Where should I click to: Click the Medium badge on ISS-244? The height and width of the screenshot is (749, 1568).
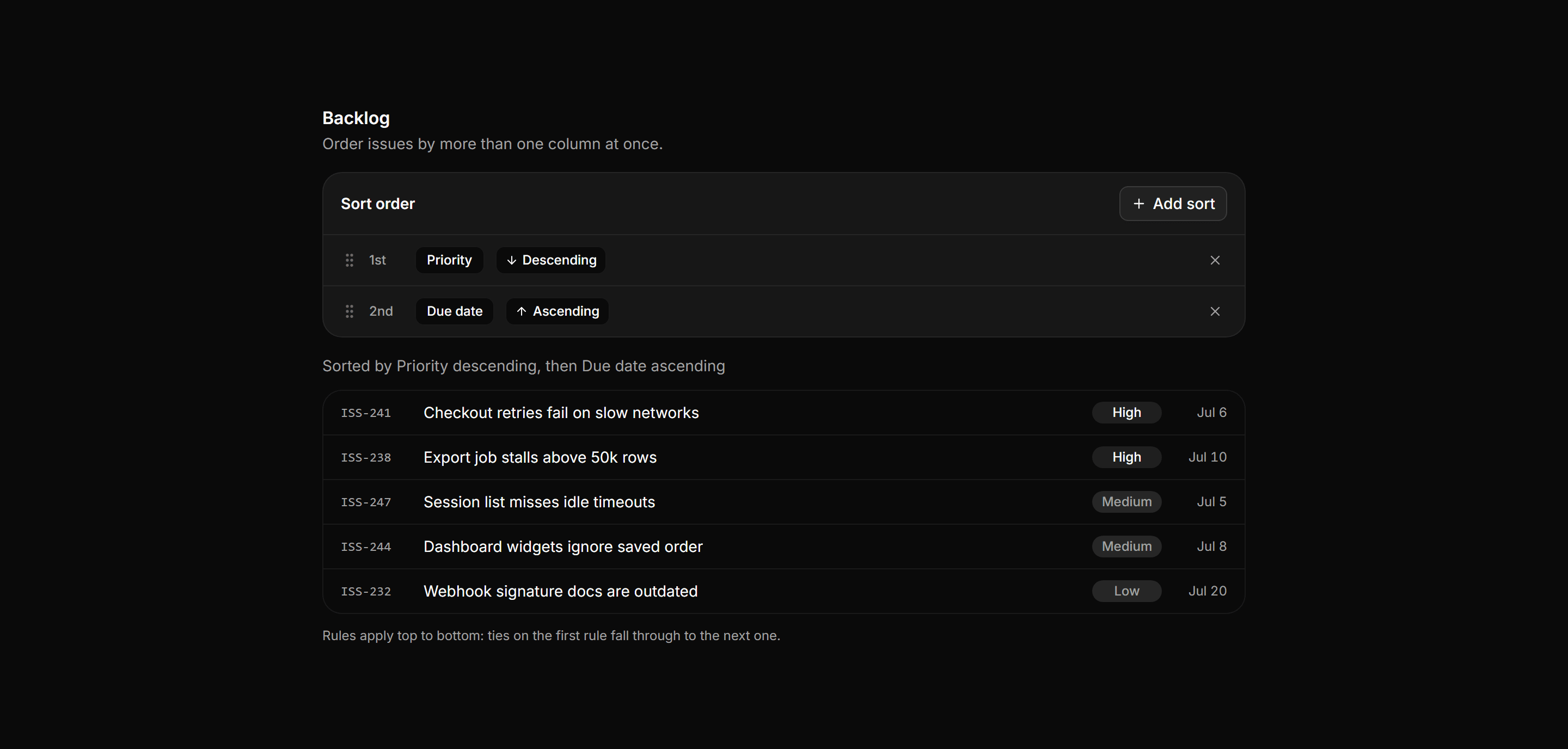tap(1126, 547)
